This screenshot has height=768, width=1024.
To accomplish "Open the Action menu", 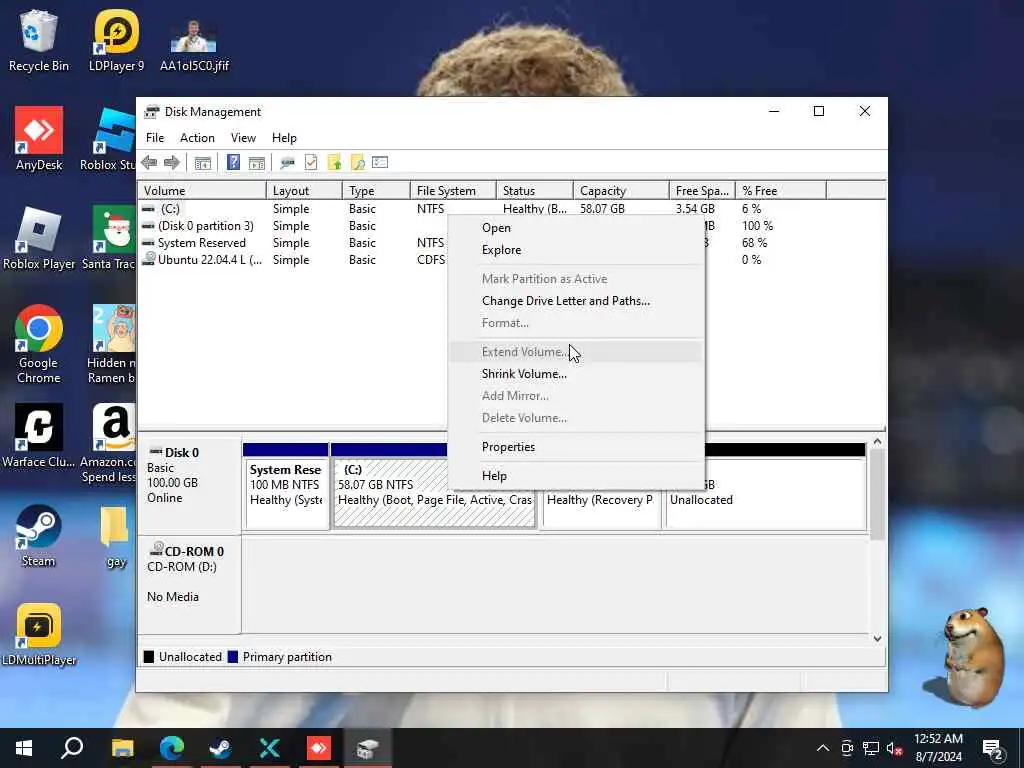I will (197, 138).
